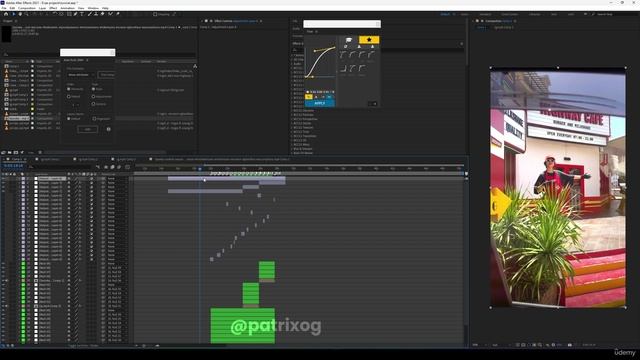The width and height of the screenshot is (640, 360).
Task: Select the Default workspace in top bar
Action: point(445,14)
